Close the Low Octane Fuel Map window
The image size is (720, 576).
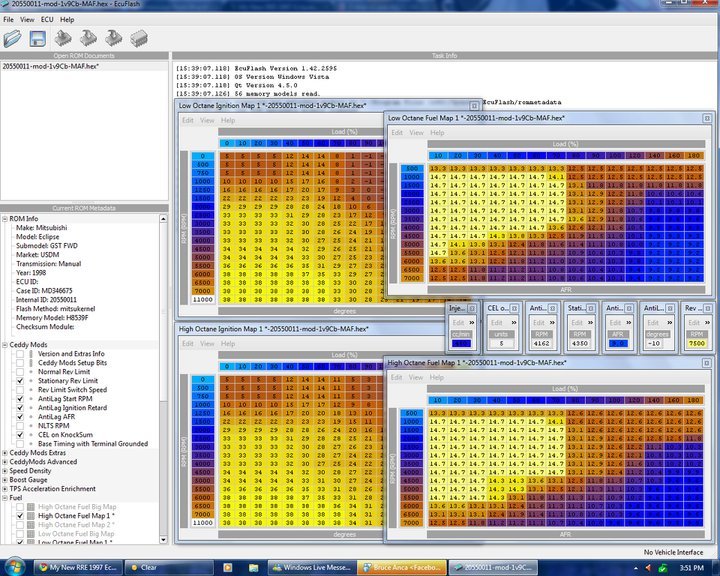pyautogui.click(x=706, y=118)
